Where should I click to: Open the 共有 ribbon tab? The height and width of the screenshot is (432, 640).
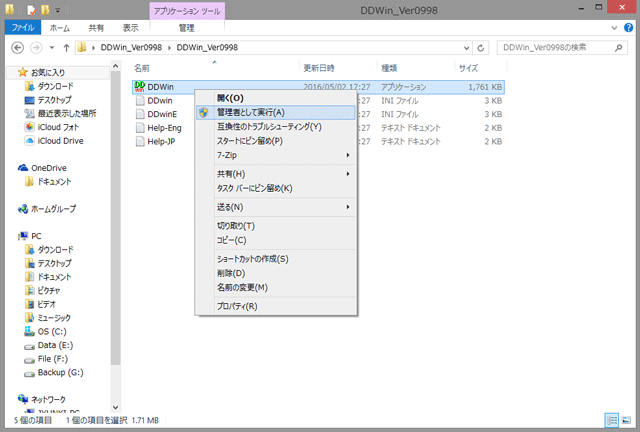pyautogui.click(x=96, y=28)
